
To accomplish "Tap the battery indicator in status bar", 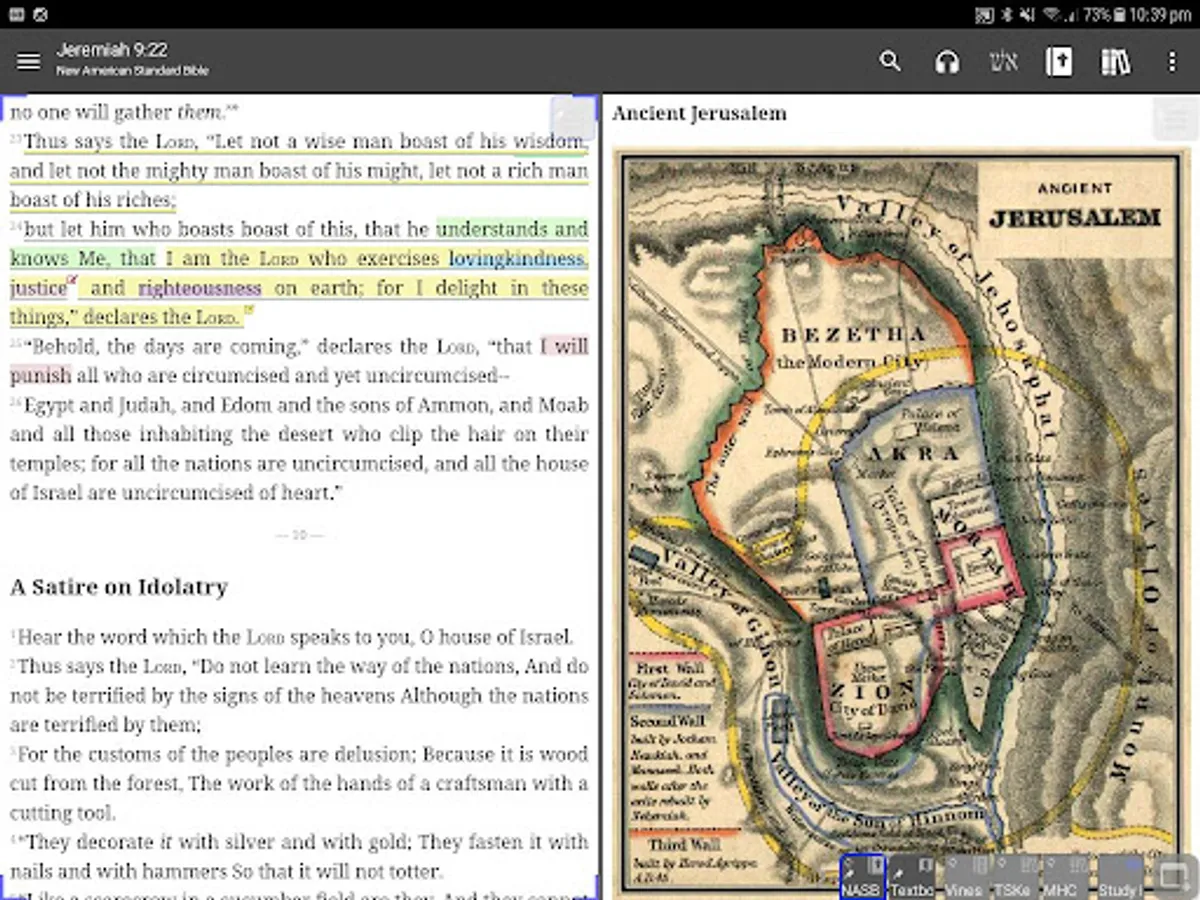I will (x=1120, y=14).
